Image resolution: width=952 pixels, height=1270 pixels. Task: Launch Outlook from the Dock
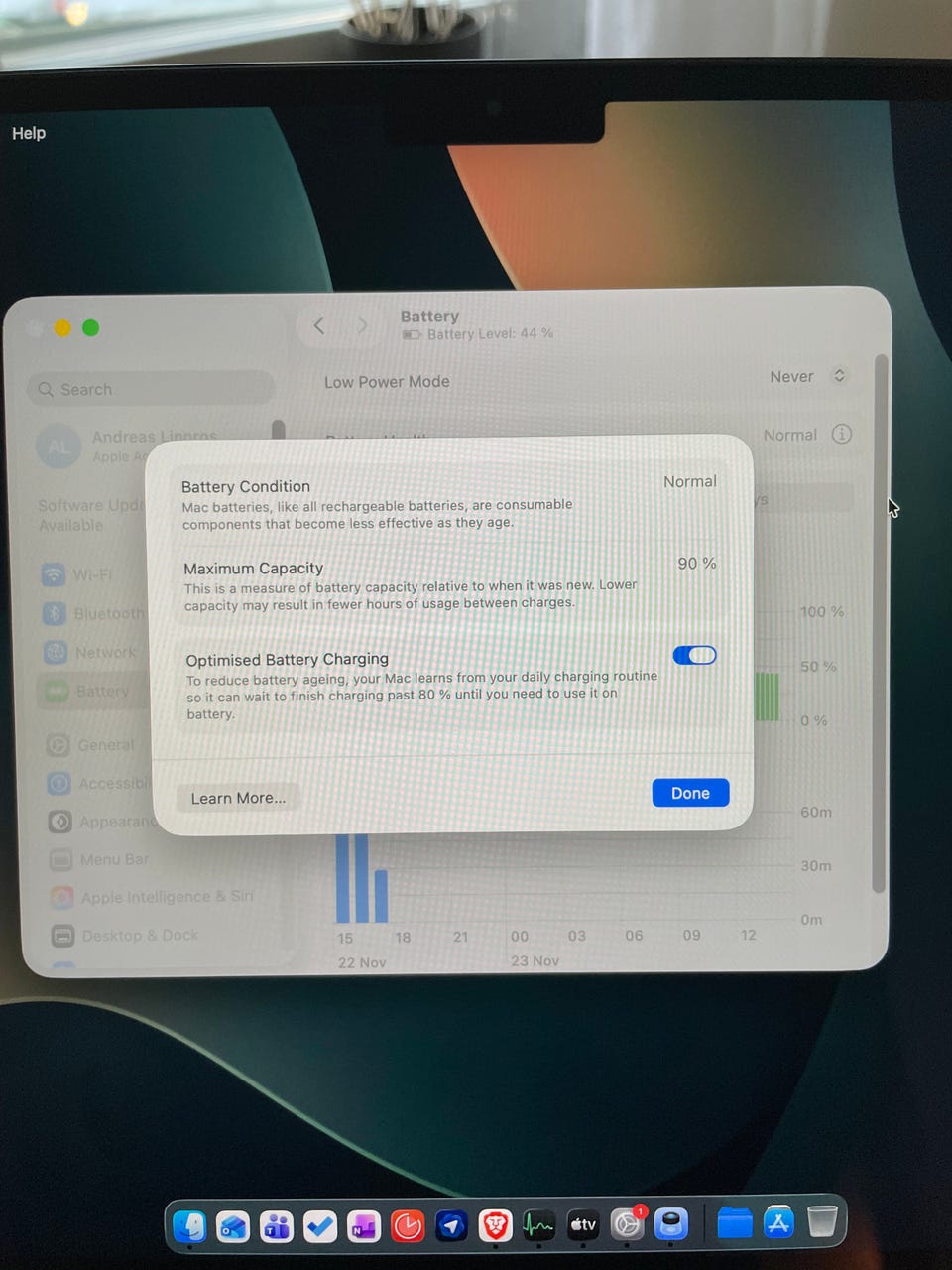tap(233, 1226)
